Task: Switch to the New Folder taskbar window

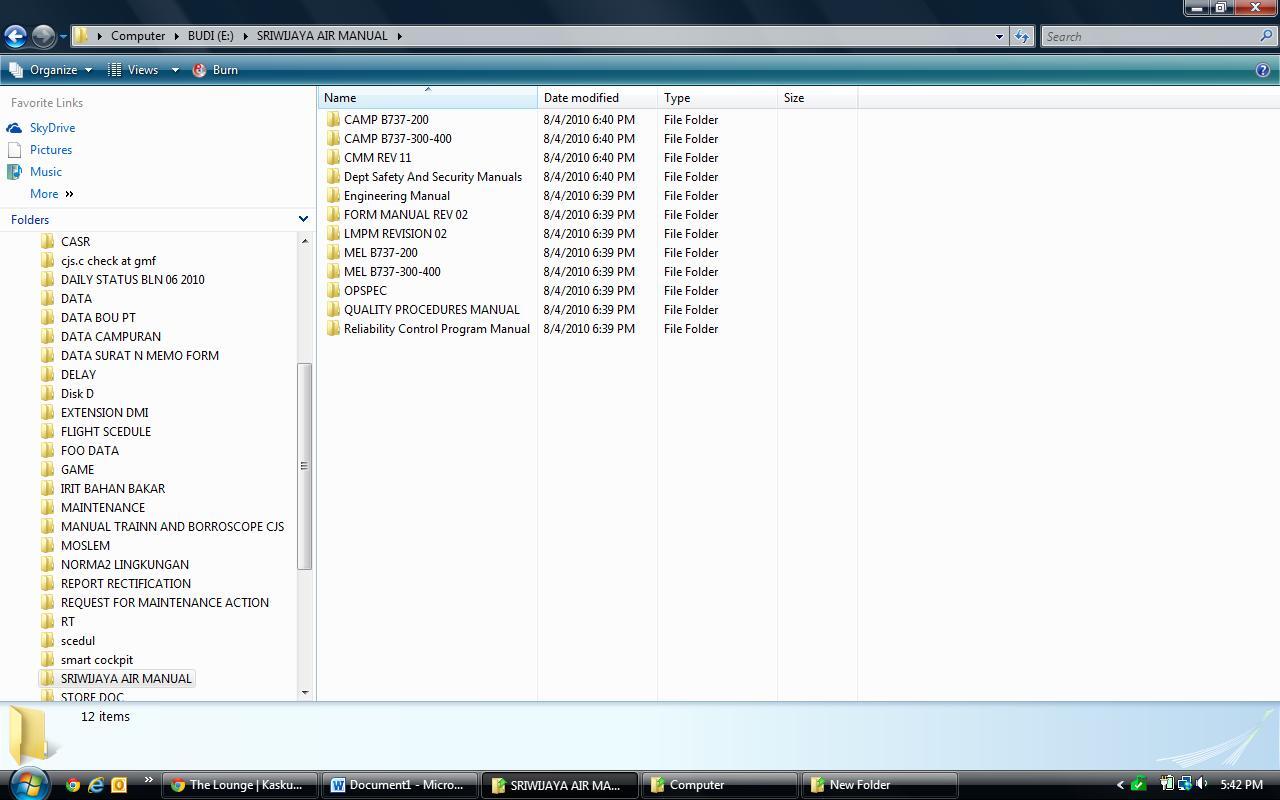Action: (879, 785)
